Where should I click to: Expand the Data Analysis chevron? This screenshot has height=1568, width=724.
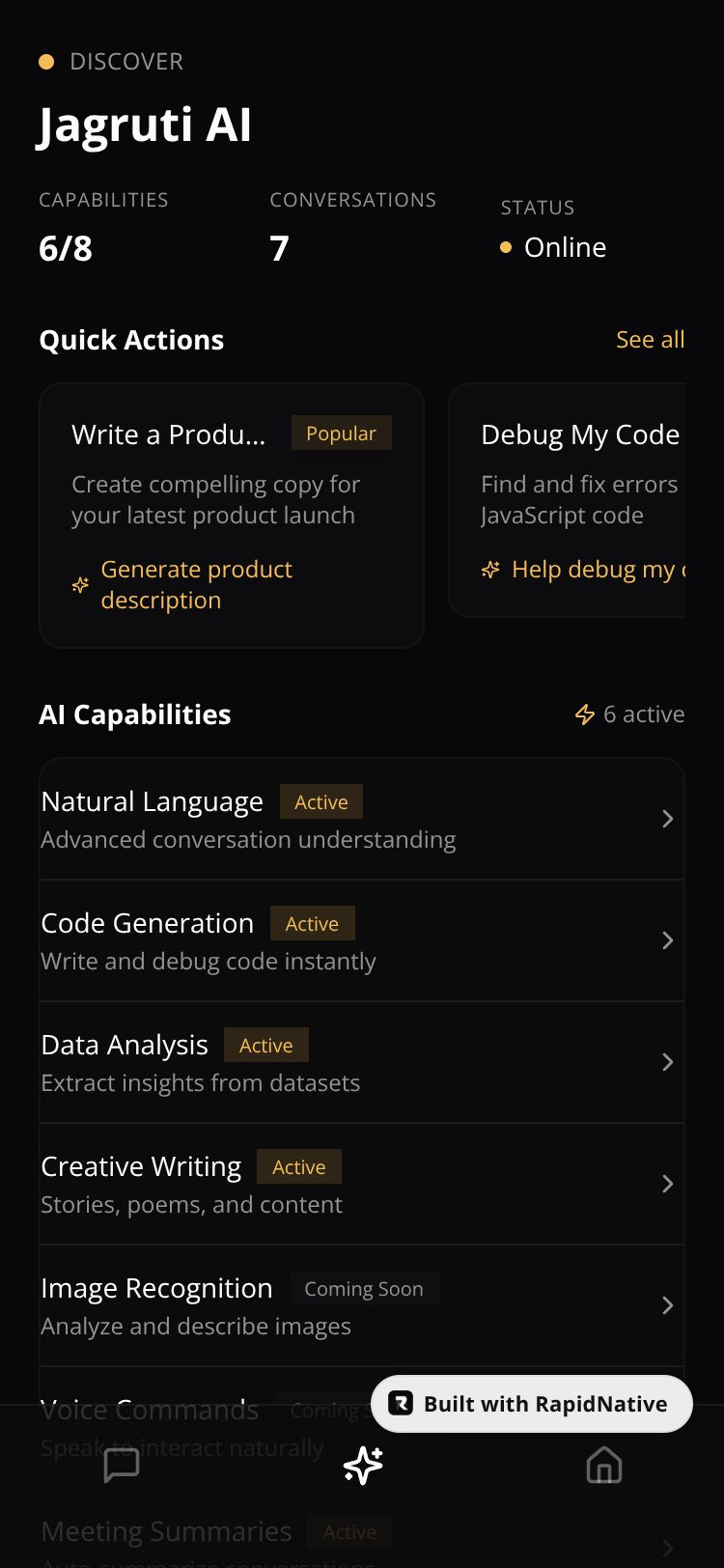[x=667, y=1062]
